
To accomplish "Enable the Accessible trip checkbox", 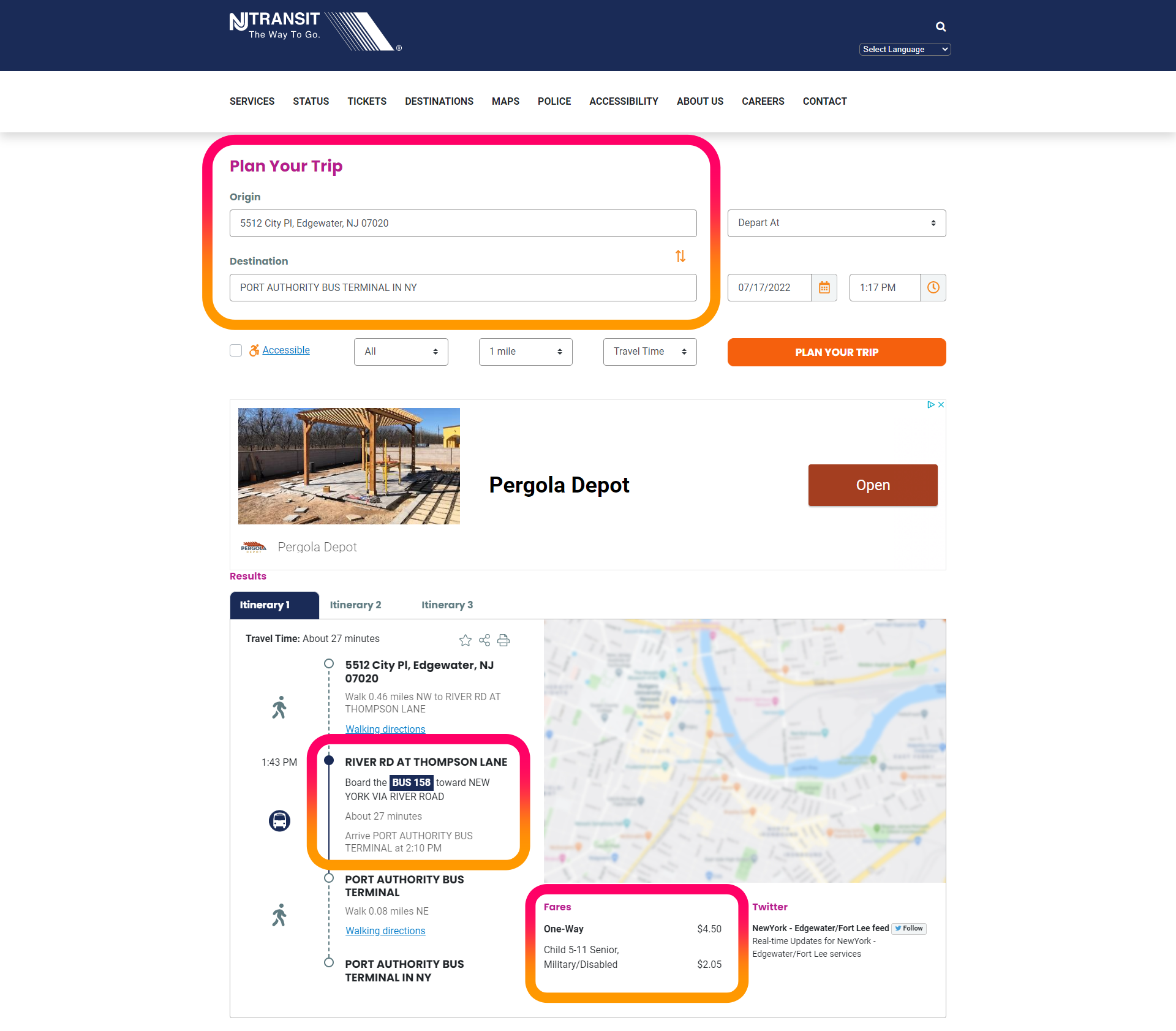I will click(x=236, y=350).
